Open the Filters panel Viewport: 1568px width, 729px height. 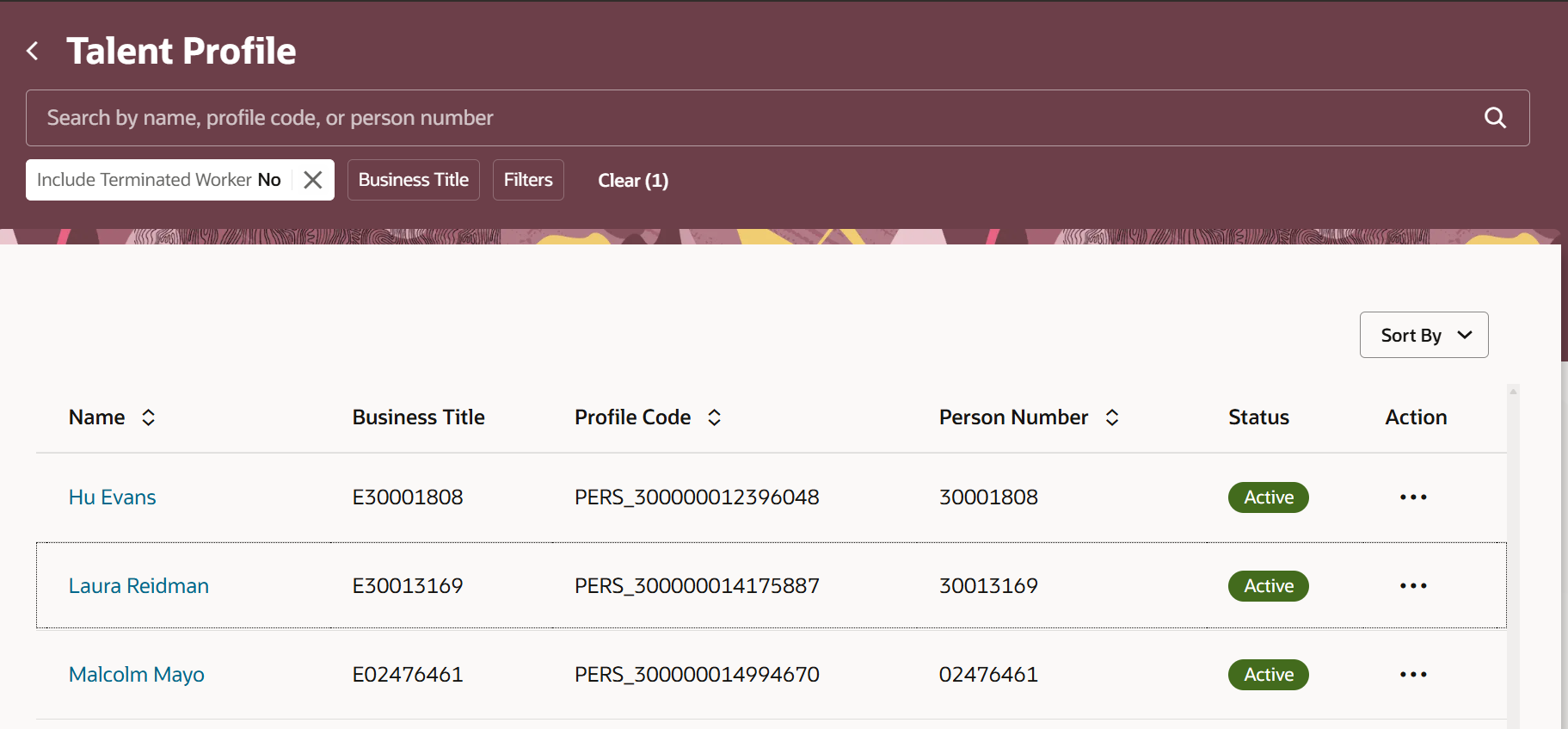pos(528,180)
